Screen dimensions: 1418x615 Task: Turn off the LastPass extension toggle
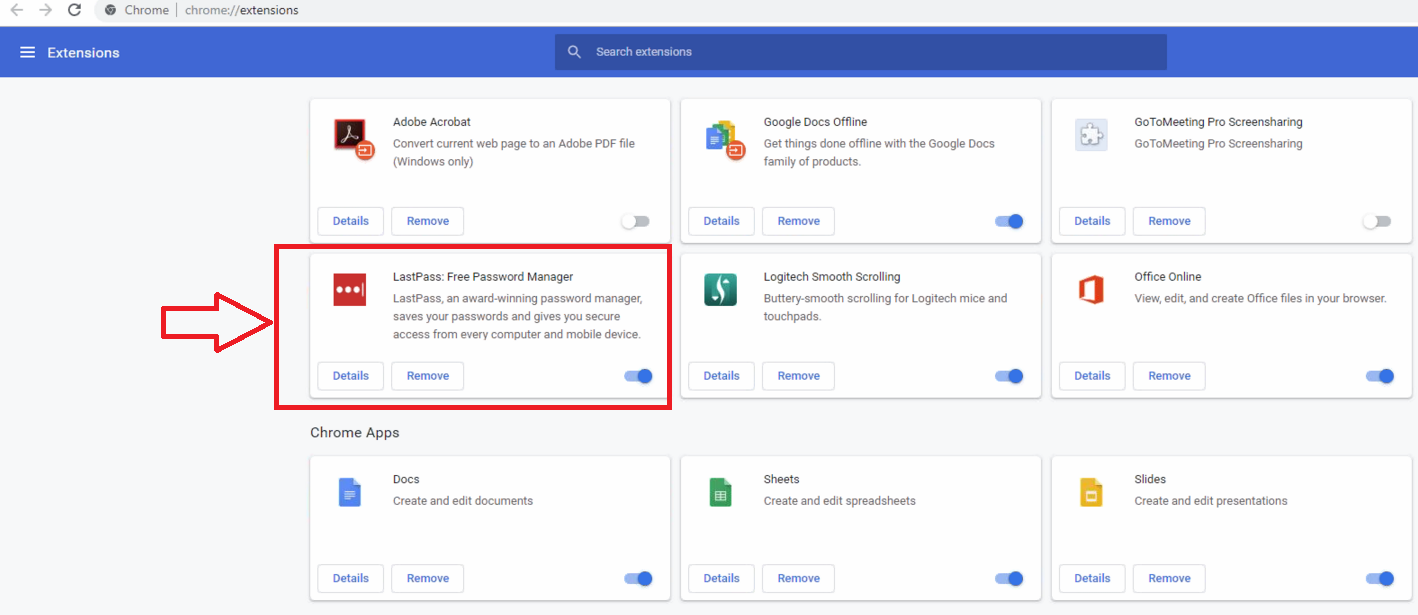638,376
